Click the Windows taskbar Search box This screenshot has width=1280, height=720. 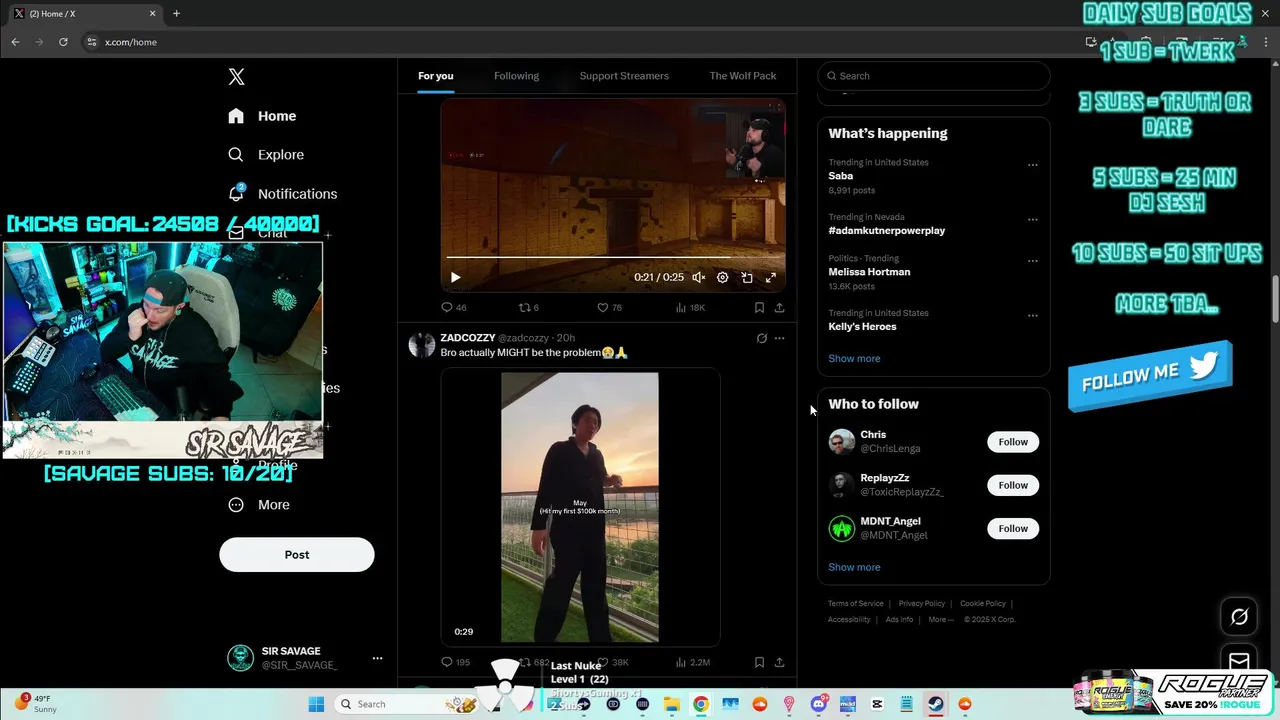pos(405,704)
